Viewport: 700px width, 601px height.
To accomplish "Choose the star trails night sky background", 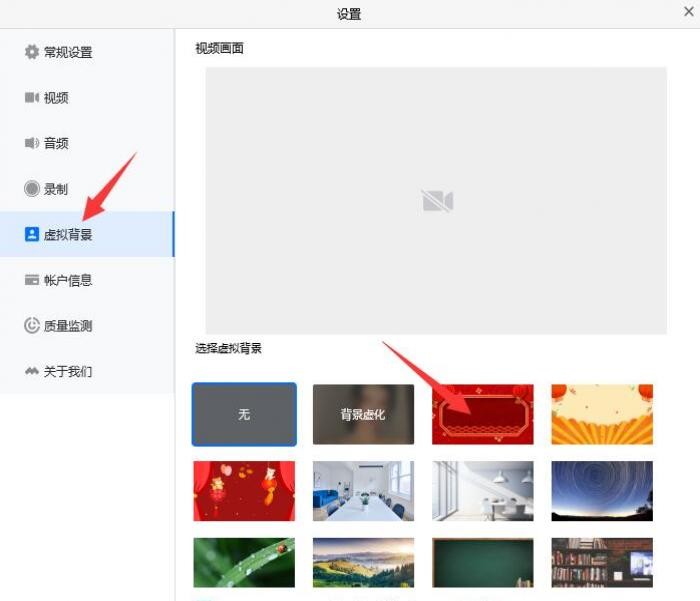I will (x=602, y=491).
